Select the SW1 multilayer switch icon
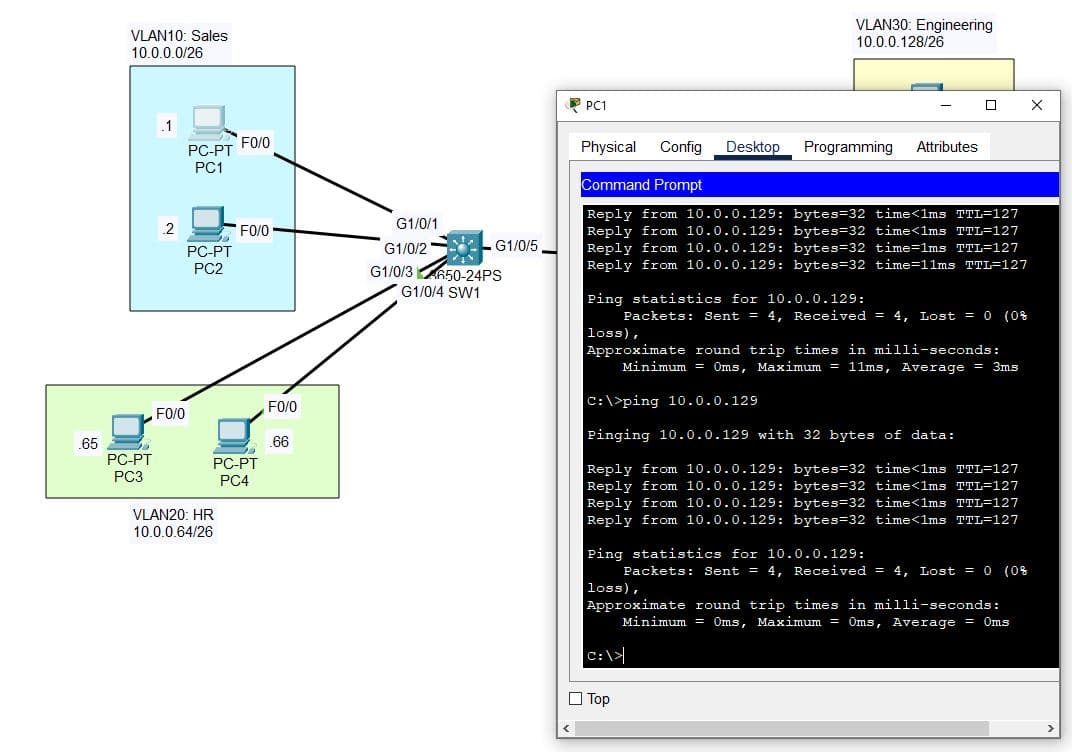Image resolution: width=1072 pixels, height=752 pixels. (x=463, y=248)
